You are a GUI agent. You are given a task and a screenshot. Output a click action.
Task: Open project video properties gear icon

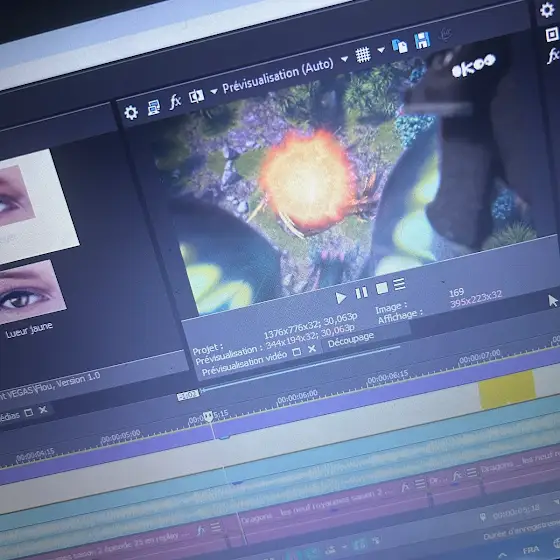(x=131, y=113)
